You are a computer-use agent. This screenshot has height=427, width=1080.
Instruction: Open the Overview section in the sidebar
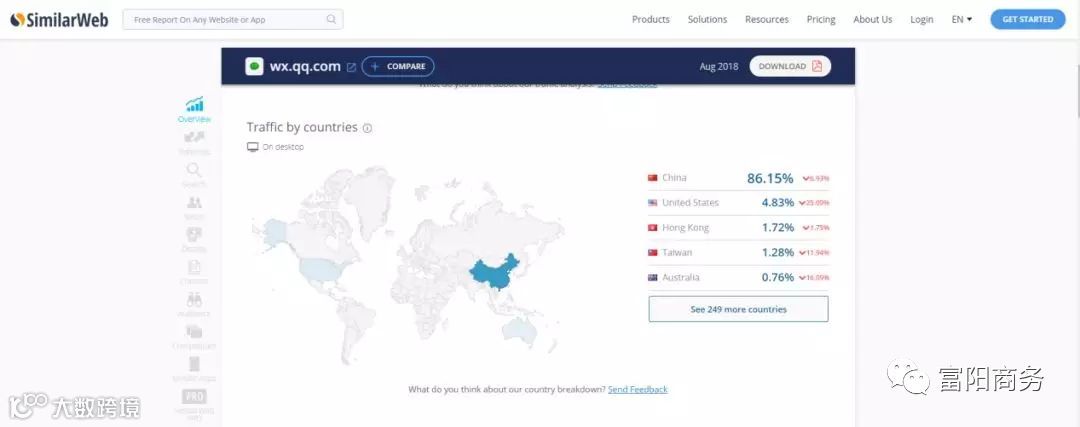[194, 110]
